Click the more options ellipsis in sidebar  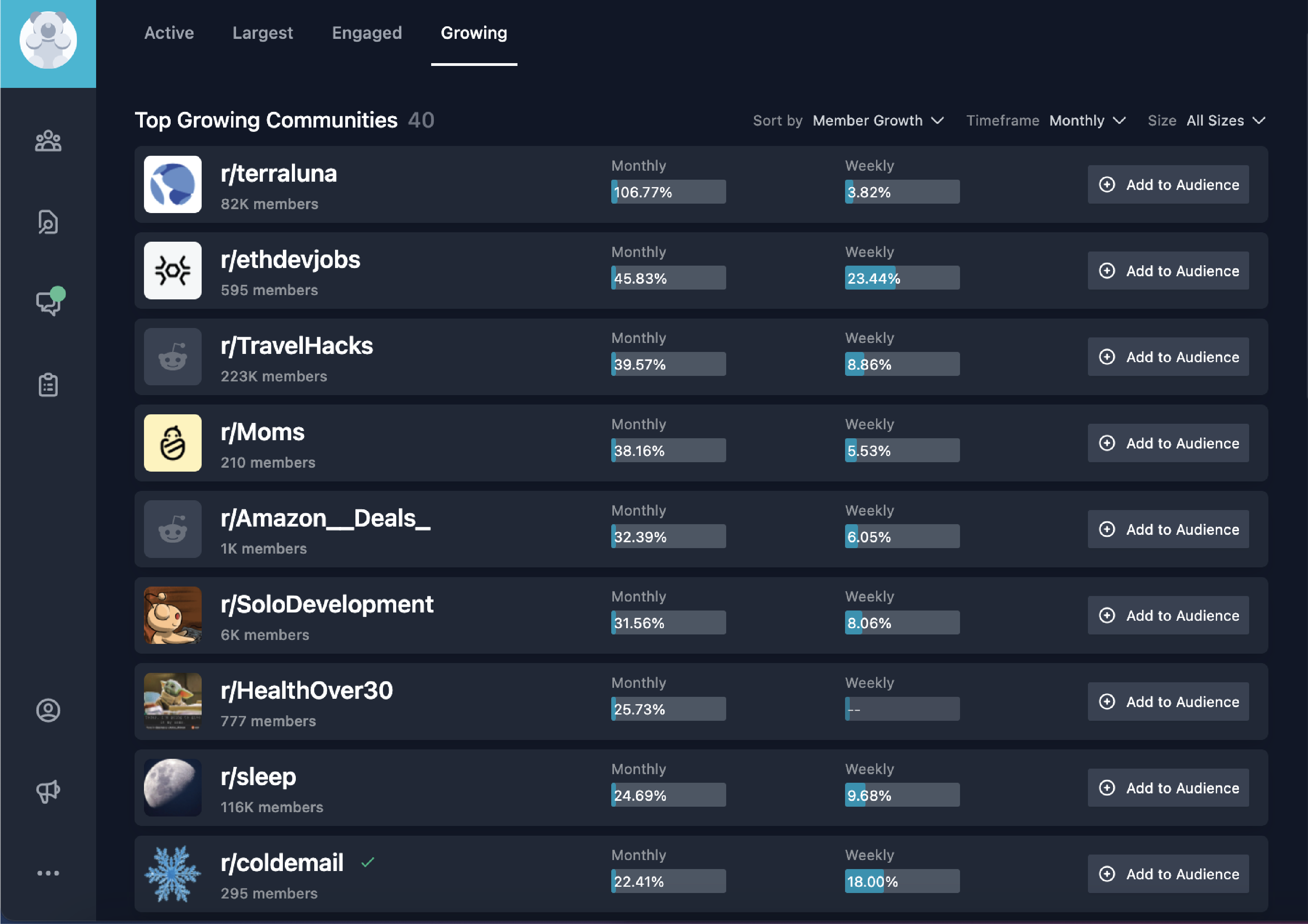click(48, 873)
